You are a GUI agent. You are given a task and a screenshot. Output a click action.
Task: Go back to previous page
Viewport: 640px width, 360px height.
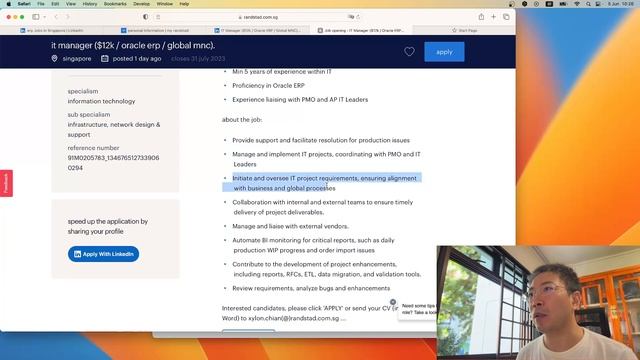click(56, 17)
